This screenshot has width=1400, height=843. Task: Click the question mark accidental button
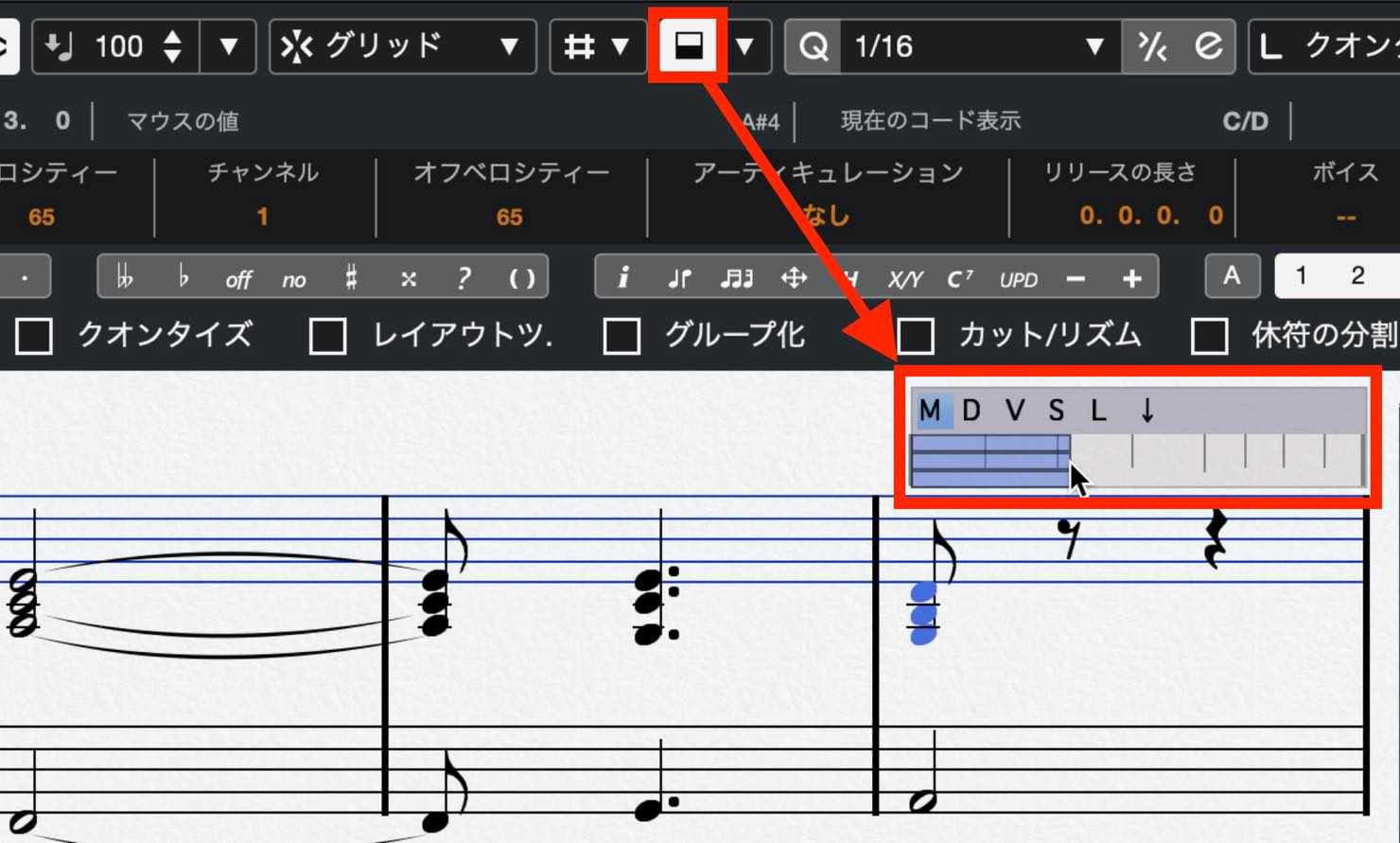coord(464,278)
